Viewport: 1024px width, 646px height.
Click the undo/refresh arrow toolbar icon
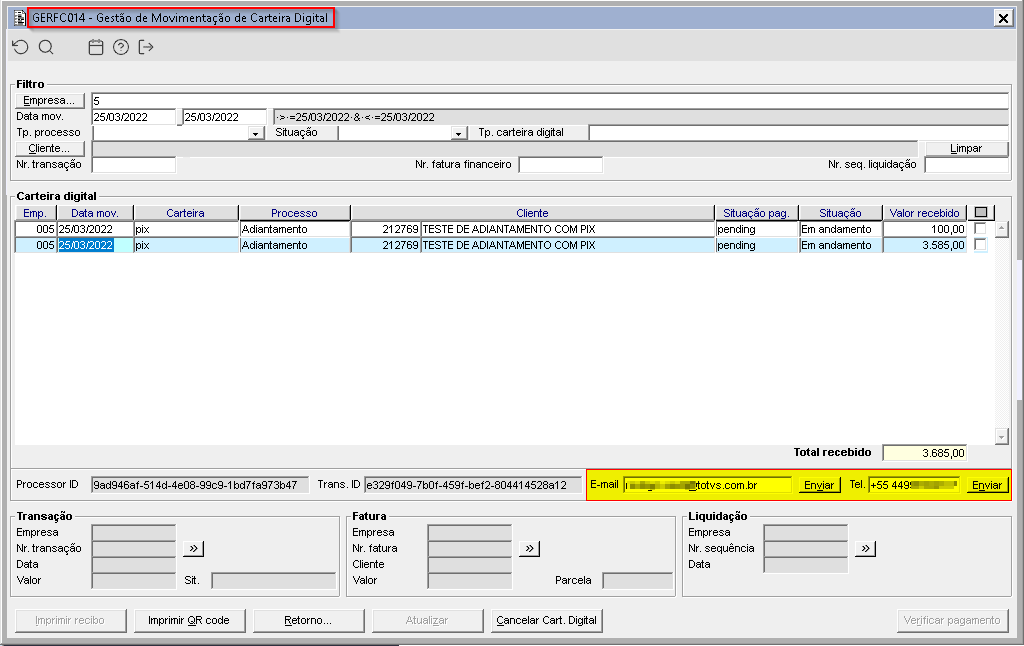(x=20, y=47)
